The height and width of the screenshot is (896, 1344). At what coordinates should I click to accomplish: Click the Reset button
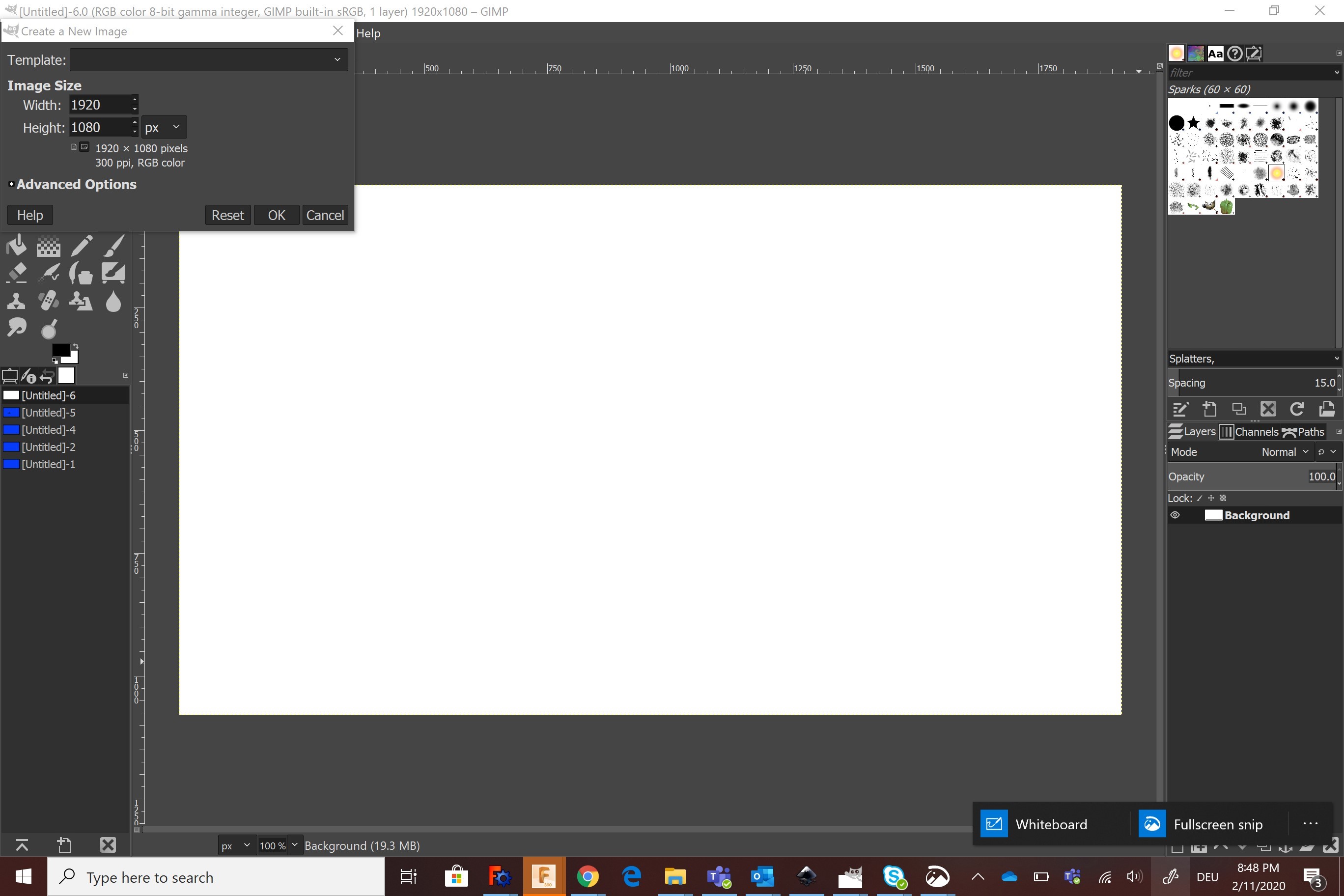227,216
